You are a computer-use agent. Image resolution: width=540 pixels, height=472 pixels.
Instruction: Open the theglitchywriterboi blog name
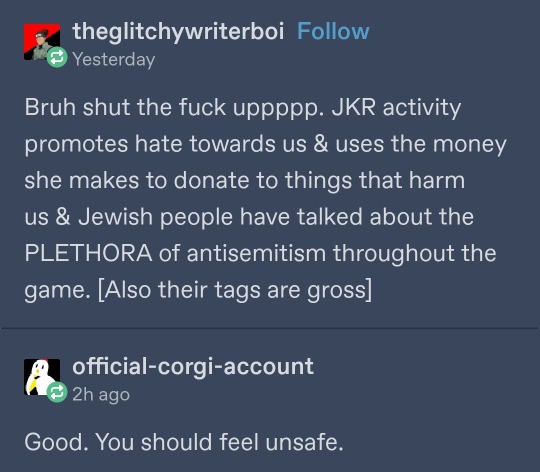(x=178, y=31)
